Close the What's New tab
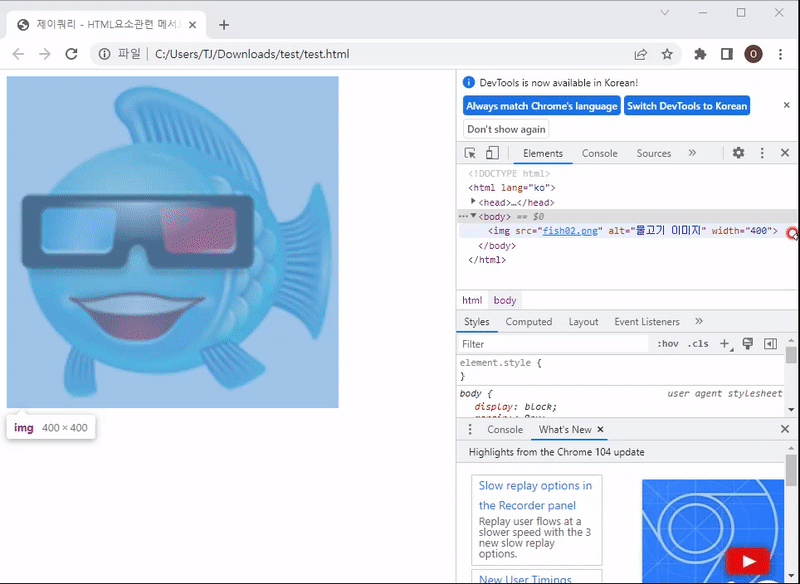 [601, 429]
